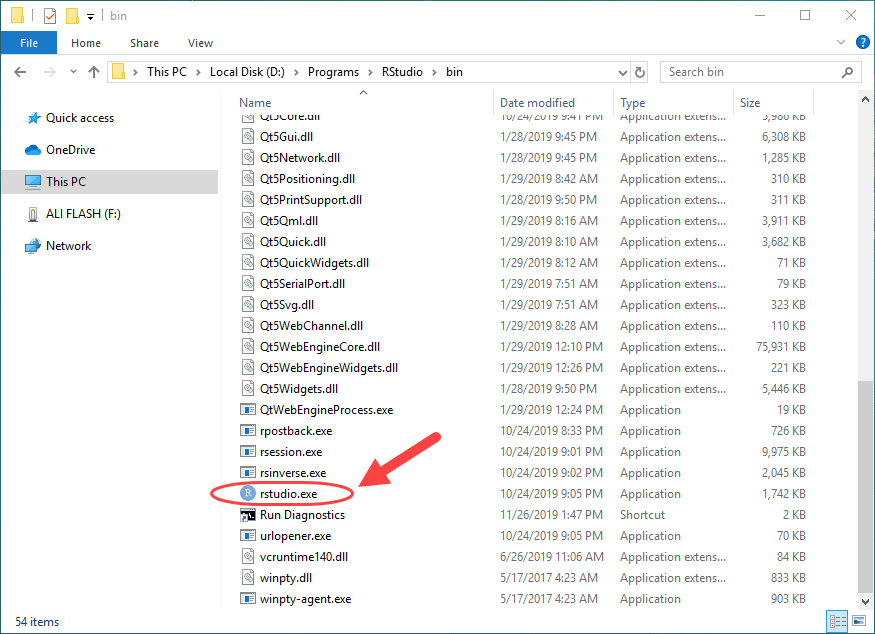Select the urlopener.exe application icon
875x634 pixels.
coord(248,536)
